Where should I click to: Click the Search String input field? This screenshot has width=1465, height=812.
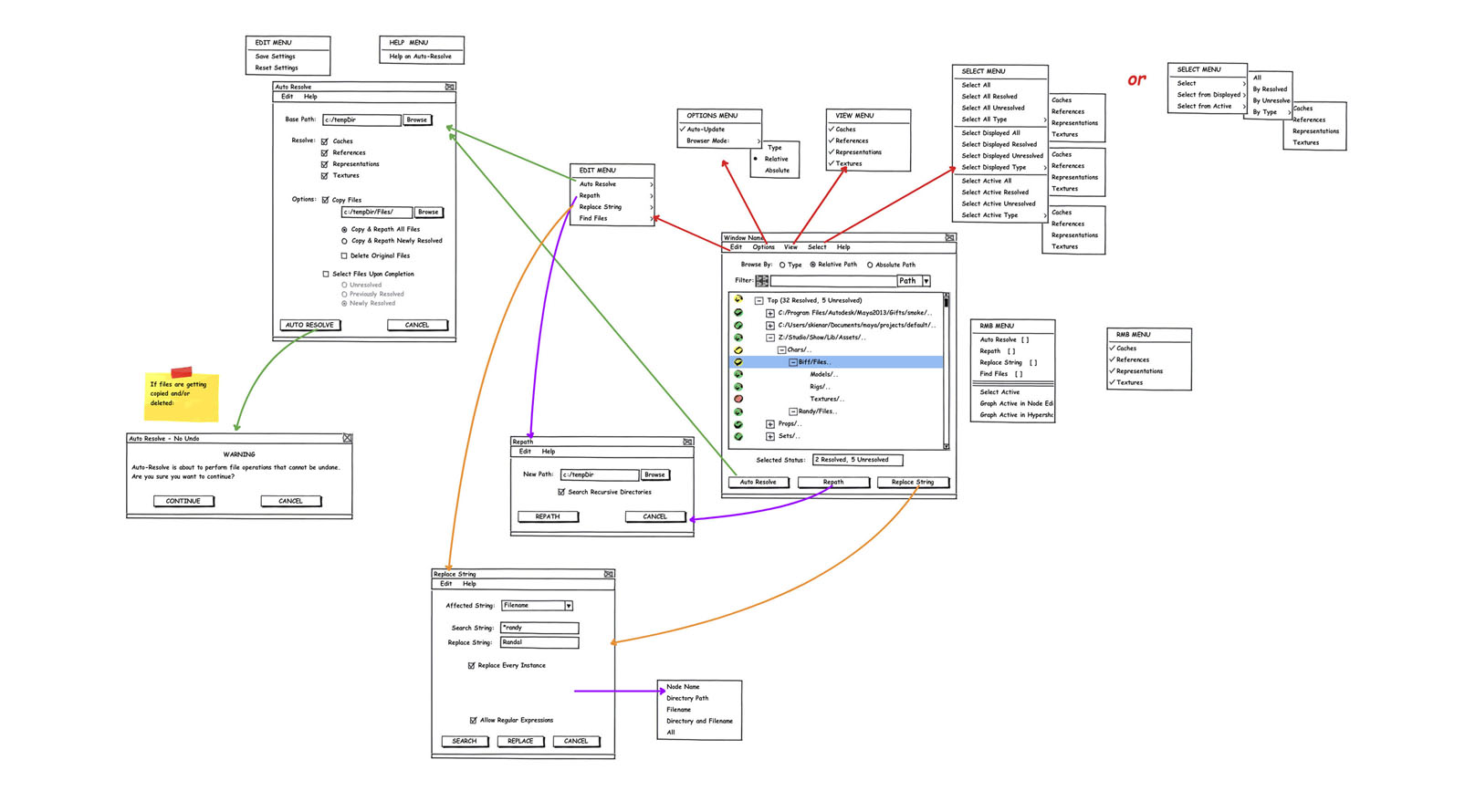coord(539,628)
